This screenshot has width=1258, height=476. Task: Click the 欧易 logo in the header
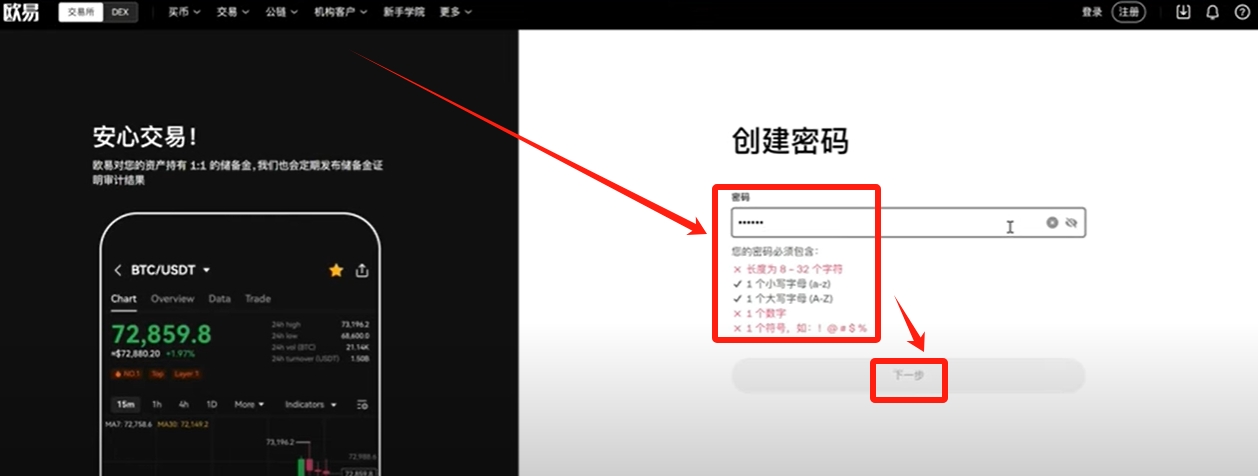pos(22,13)
